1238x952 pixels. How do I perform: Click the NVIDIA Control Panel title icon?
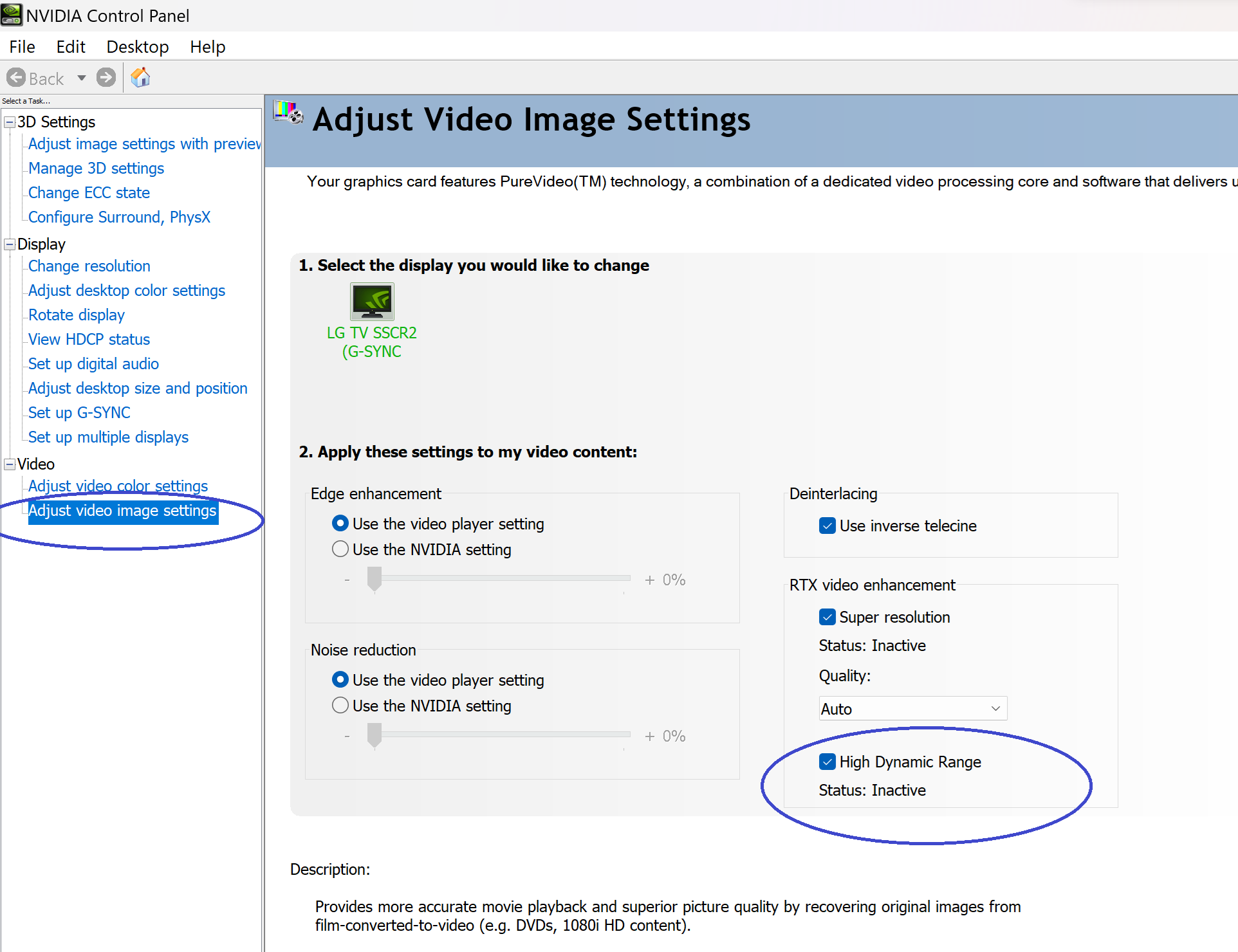coord(12,14)
